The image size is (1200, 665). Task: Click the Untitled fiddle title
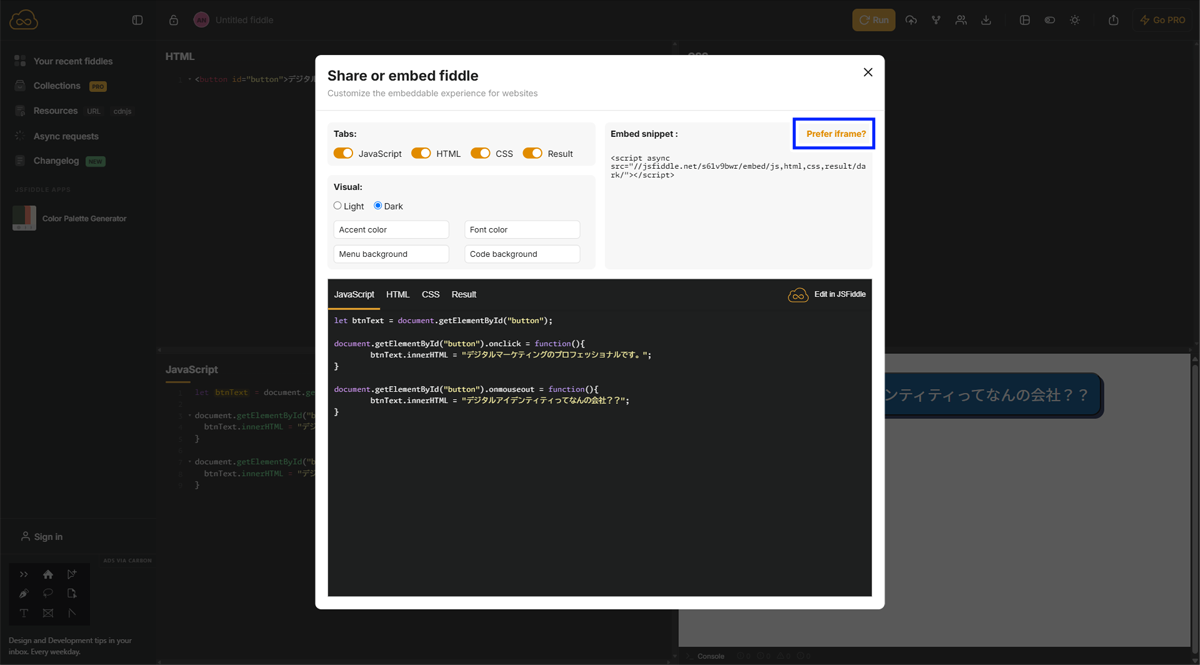pos(244,20)
